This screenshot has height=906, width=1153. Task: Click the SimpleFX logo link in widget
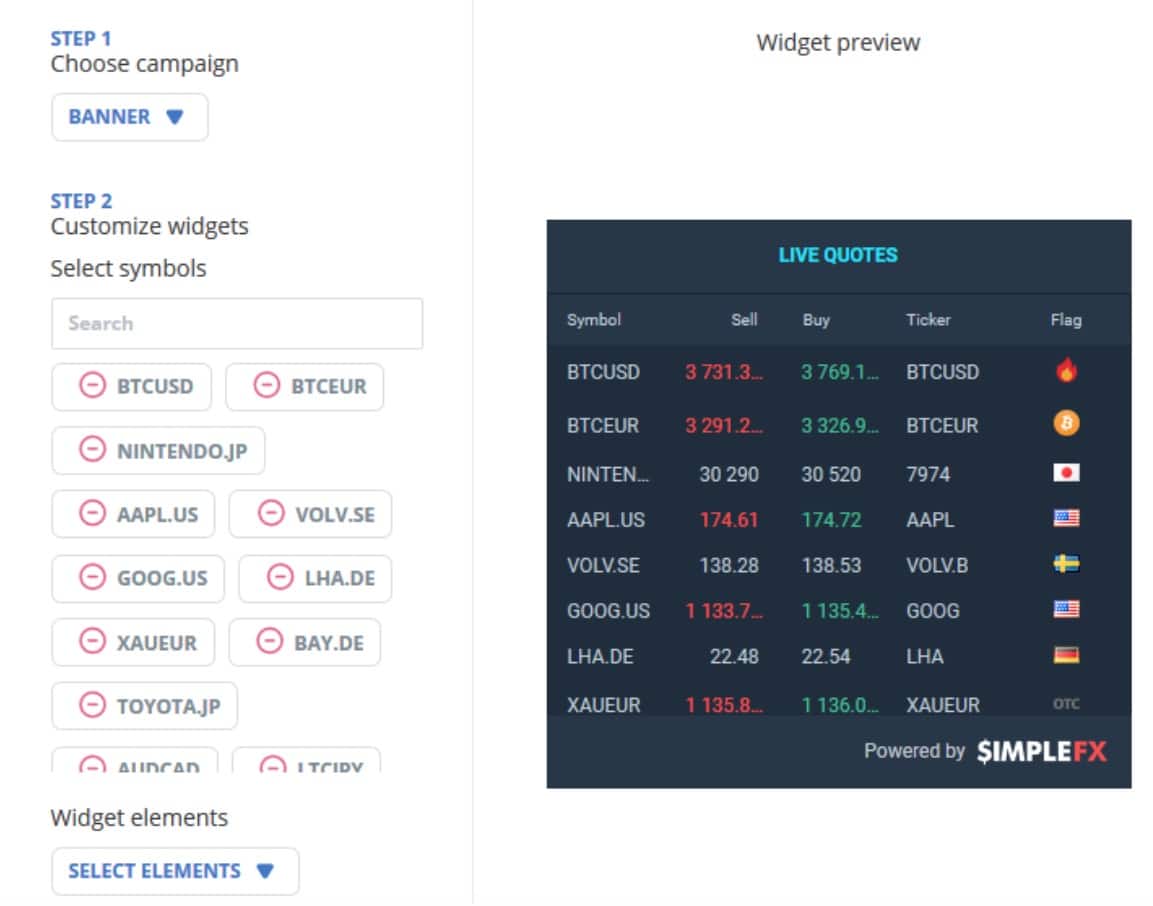click(1041, 751)
